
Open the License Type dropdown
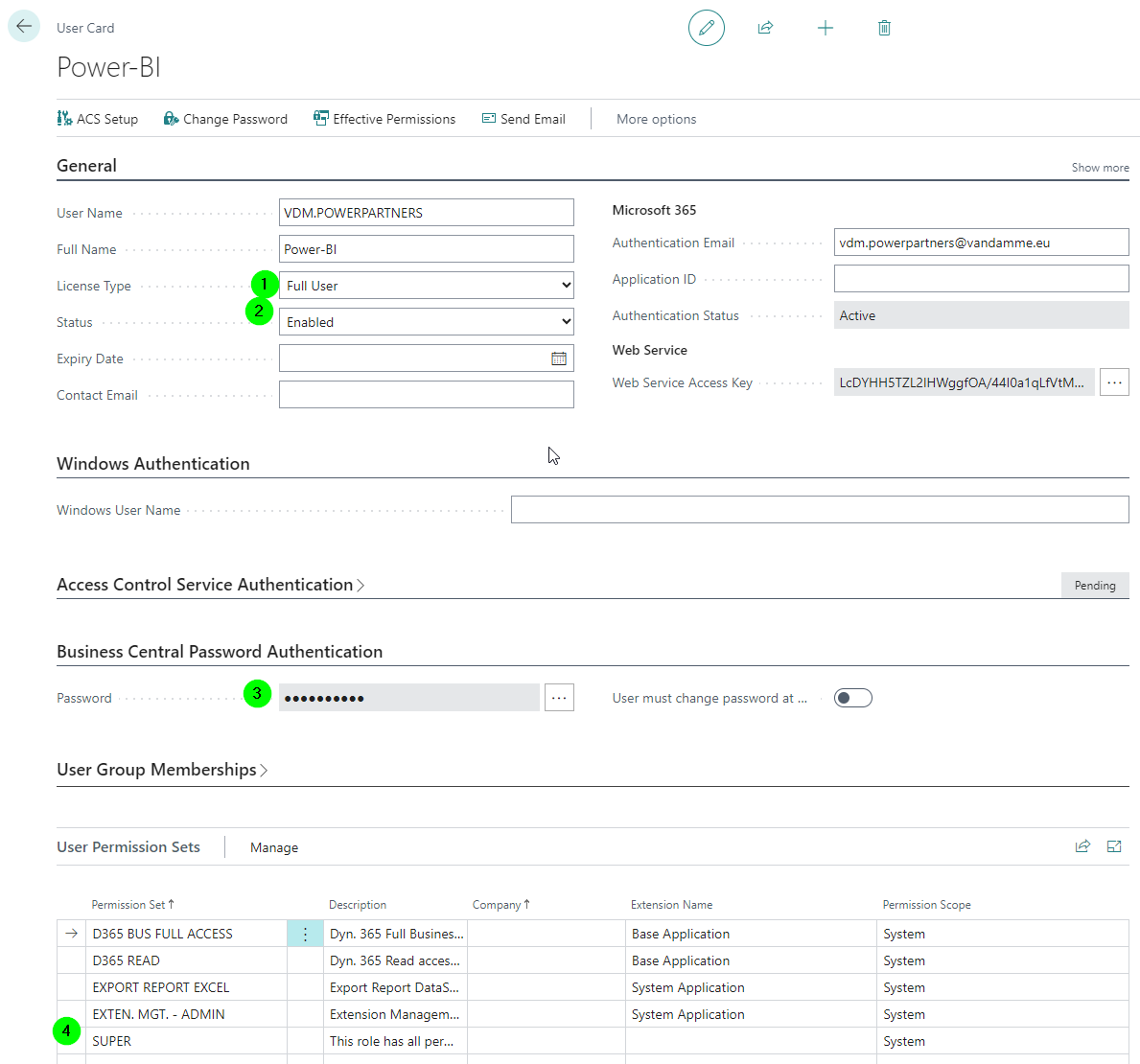pos(426,285)
